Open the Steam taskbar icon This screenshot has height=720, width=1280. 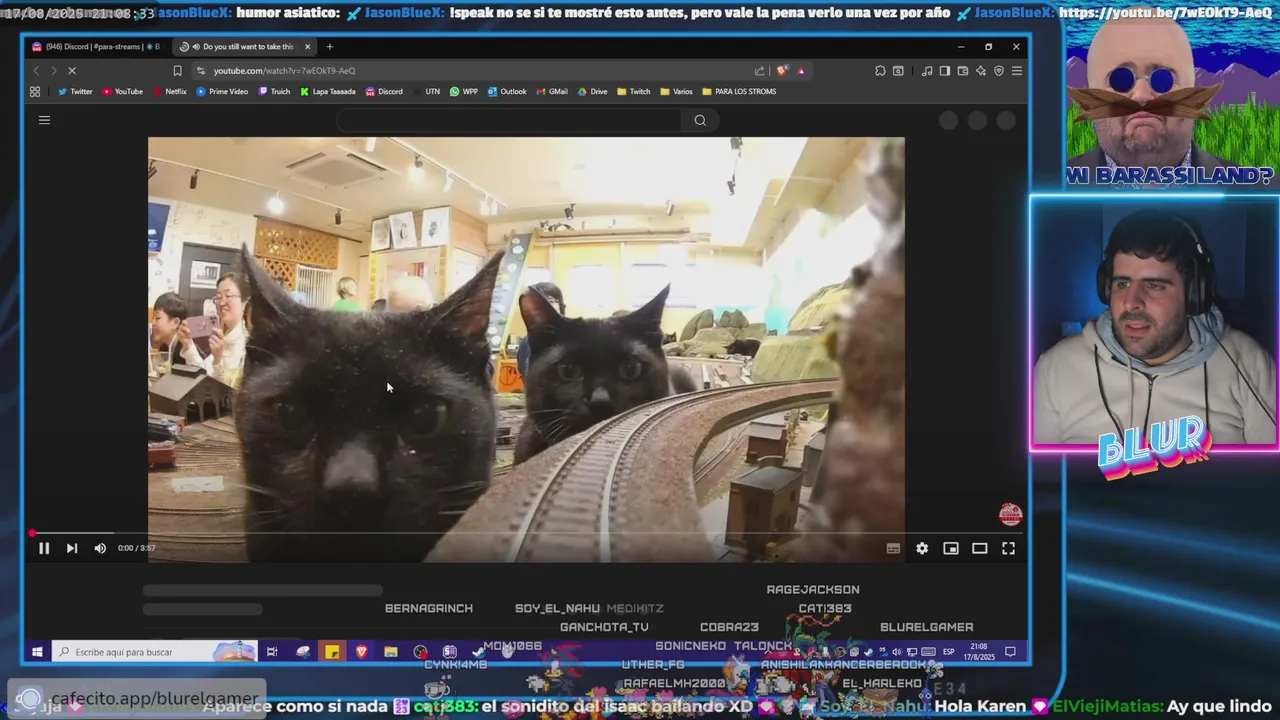point(479,652)
